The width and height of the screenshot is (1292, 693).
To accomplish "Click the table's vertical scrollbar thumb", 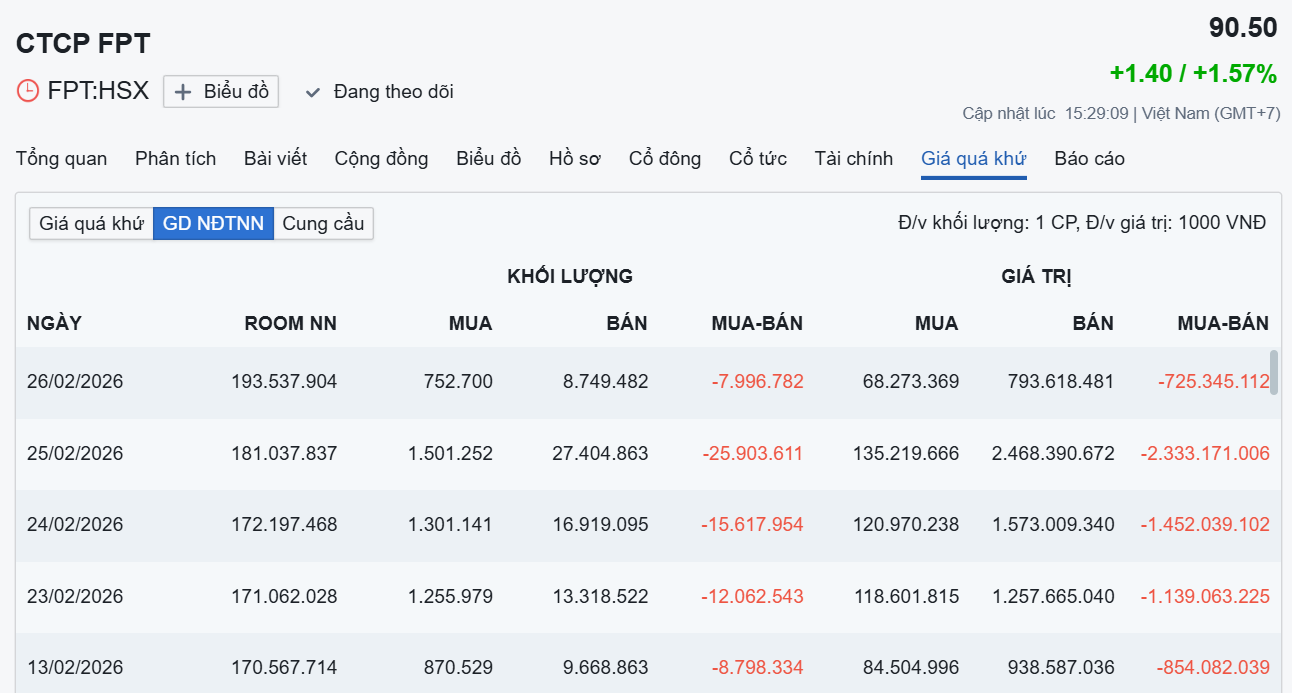I will [1274, 372].
